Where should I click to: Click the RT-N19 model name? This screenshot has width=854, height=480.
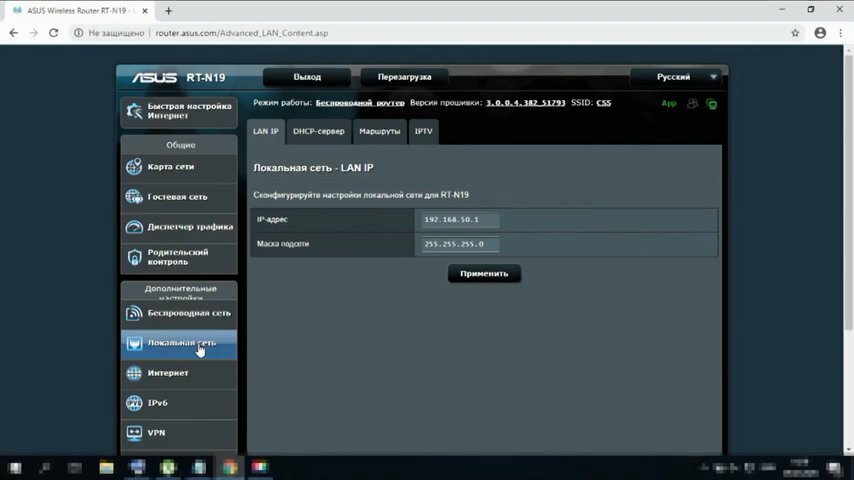[206, 78]
